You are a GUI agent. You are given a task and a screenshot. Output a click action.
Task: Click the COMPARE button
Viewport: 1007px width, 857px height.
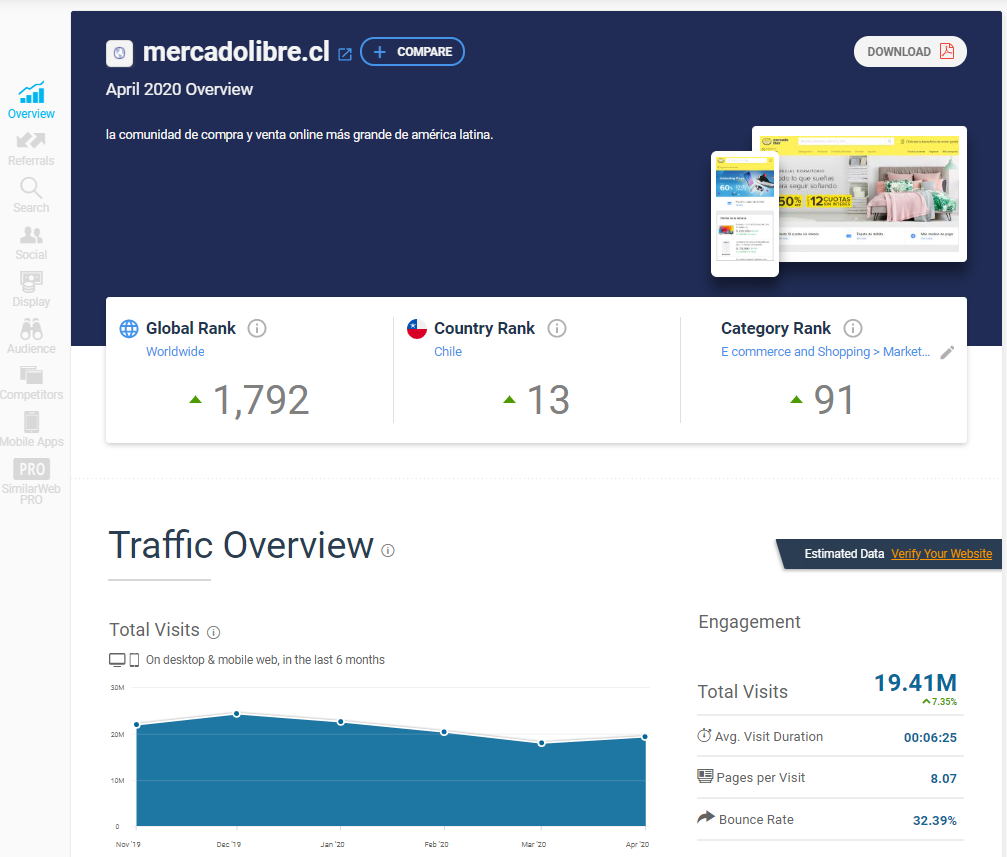coord(412,51)
